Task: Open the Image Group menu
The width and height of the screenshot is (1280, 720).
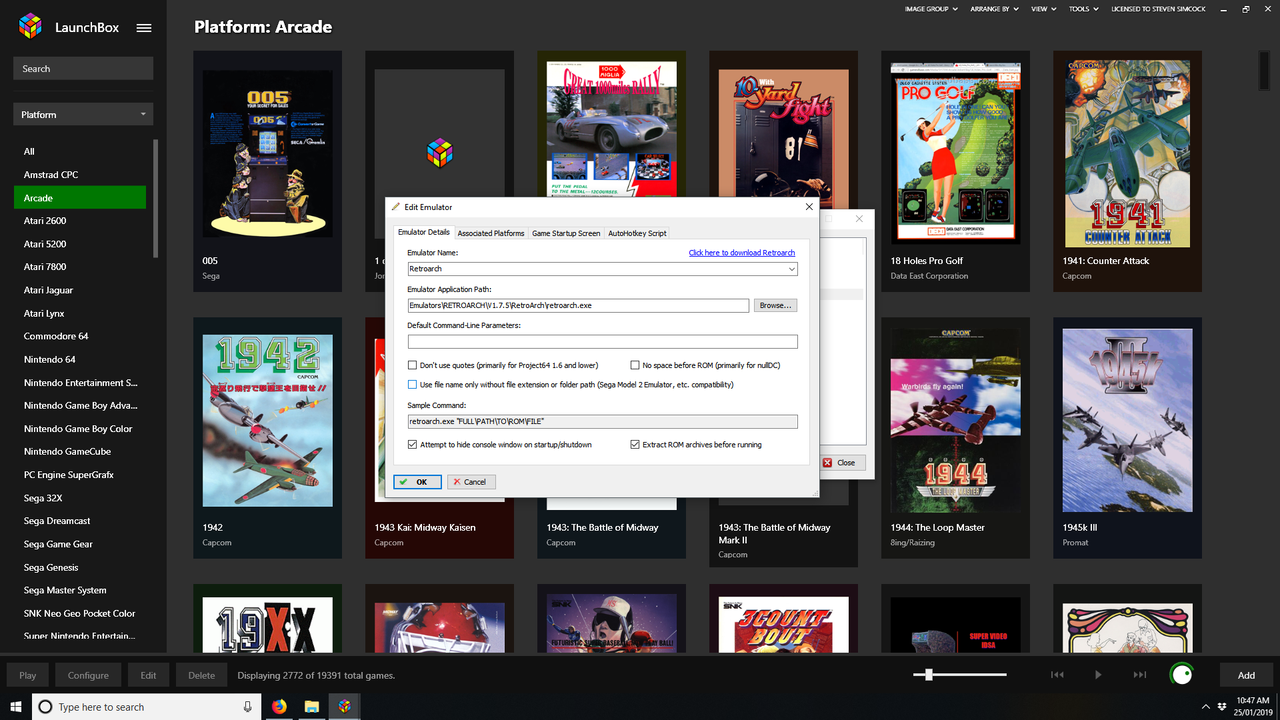Action: coord(931,9)
